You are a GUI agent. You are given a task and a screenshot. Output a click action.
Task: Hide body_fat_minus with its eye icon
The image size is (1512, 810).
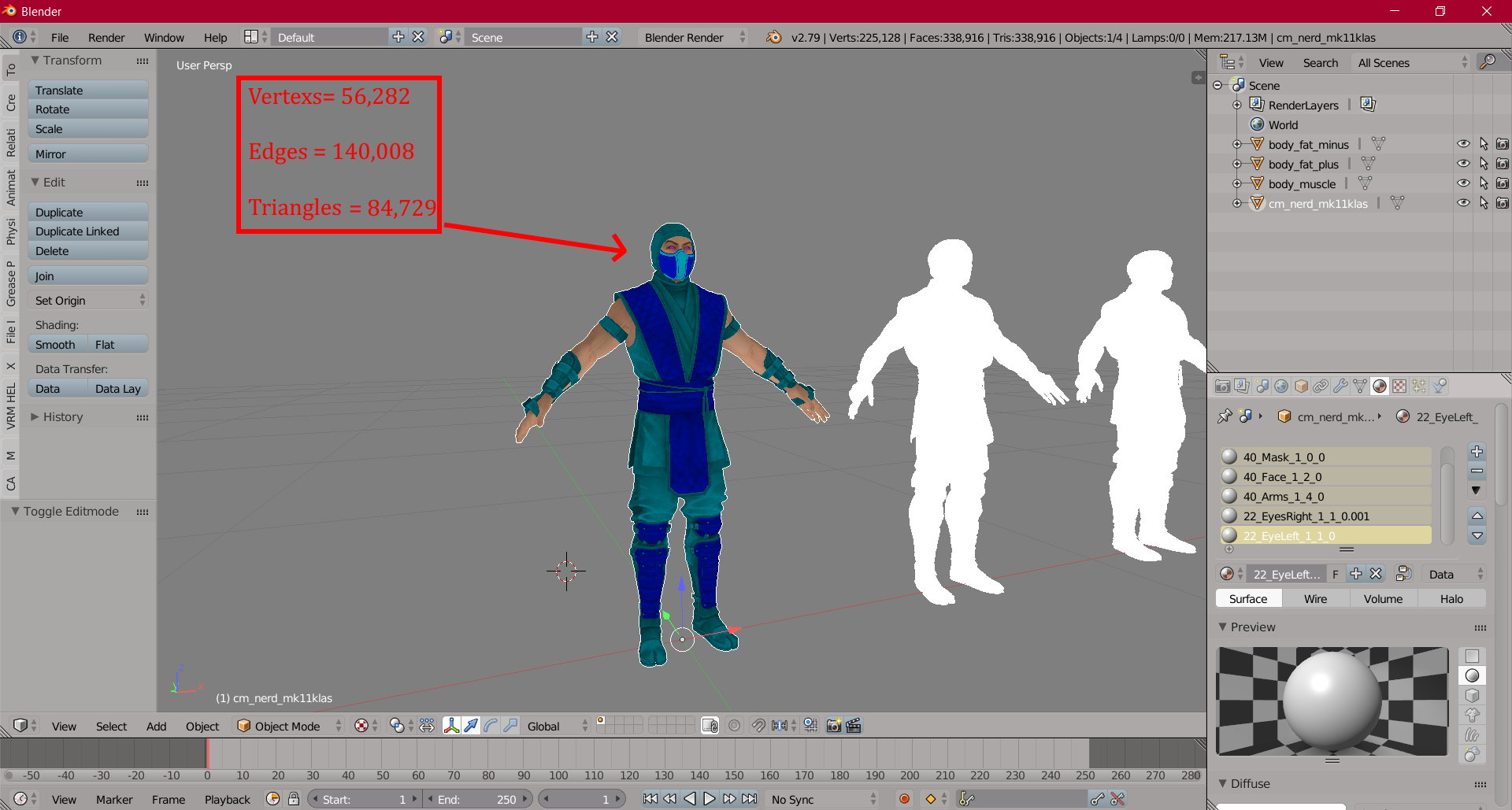(1463, 144)
